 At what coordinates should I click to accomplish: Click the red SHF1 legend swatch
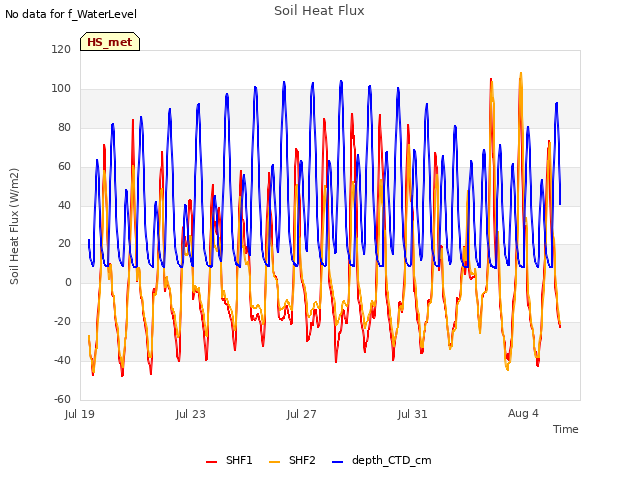[211, 462]
